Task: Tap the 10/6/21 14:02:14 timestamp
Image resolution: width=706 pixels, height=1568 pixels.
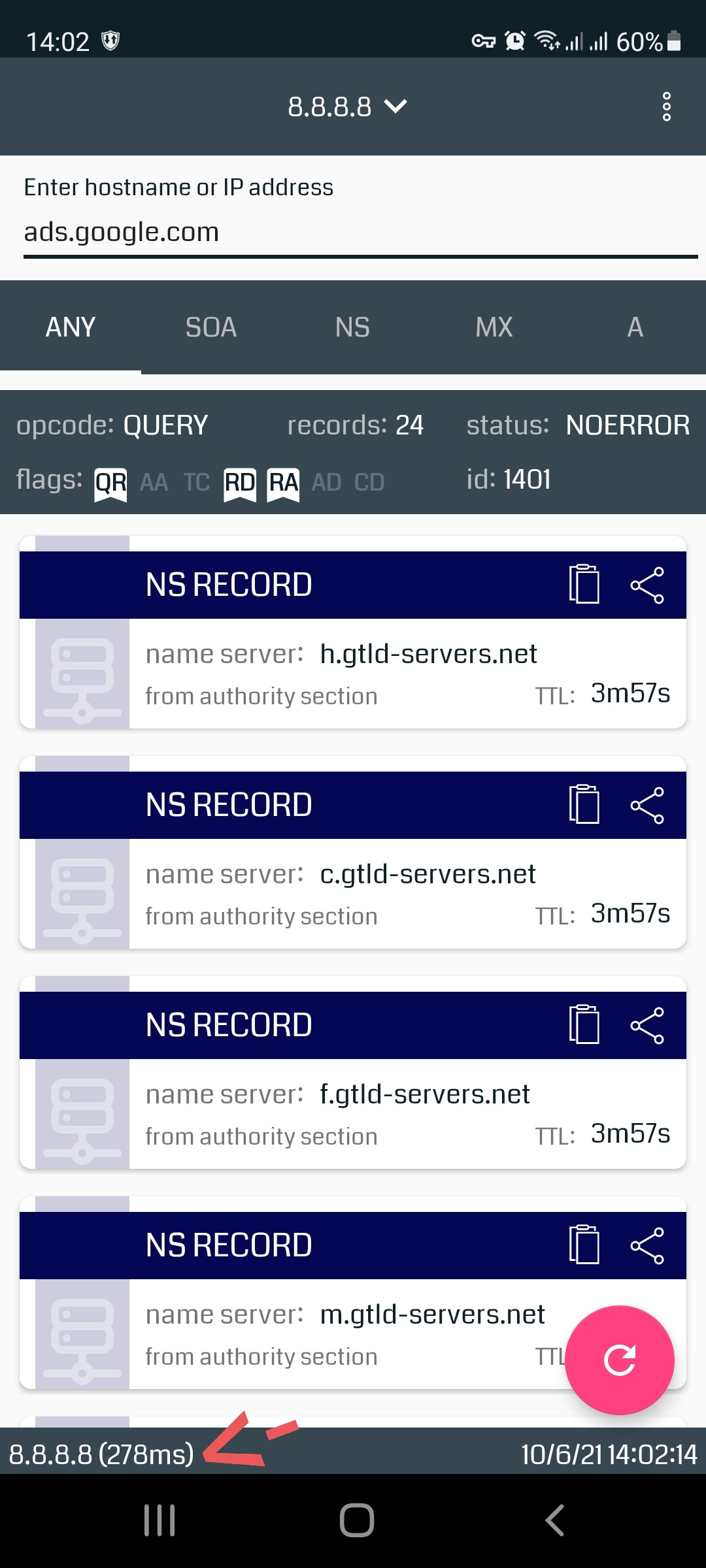Action: (x=609, y=1454)
